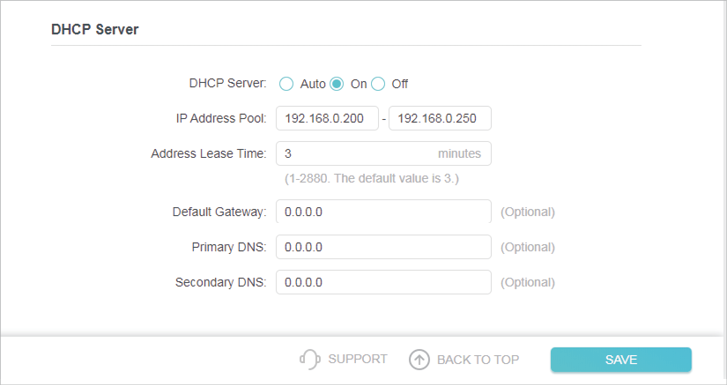Viewport: 727px width, 385px height.
Task: Click the Address Lease Time field
Action: 383,154
